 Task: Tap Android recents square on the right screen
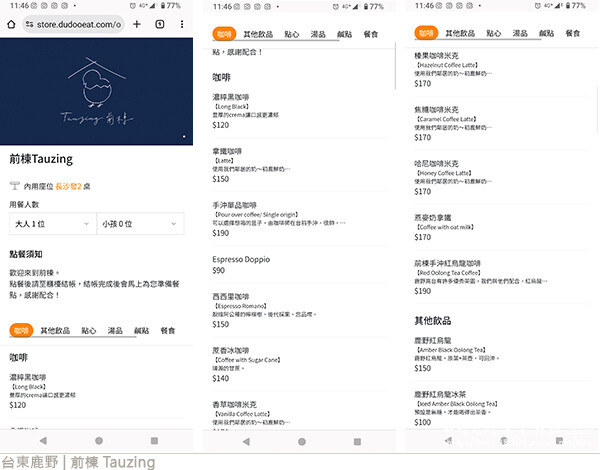coord(559,441)
